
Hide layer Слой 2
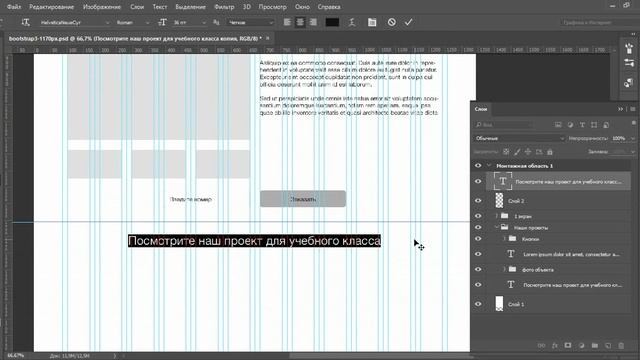478,200
